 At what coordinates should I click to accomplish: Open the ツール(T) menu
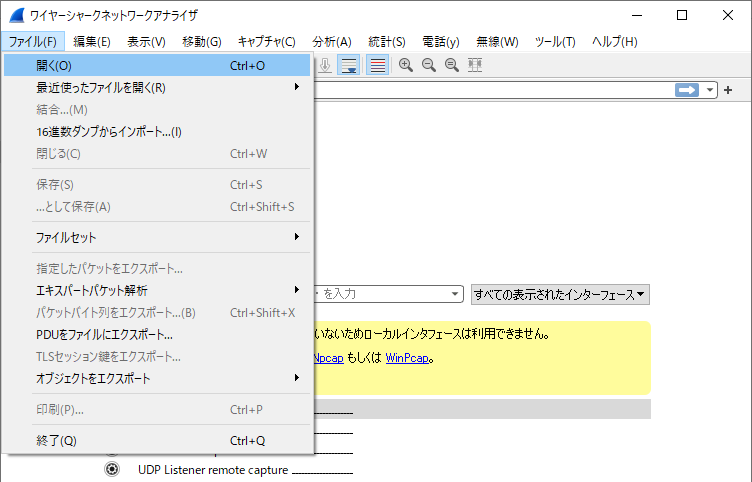pos(555,42)
